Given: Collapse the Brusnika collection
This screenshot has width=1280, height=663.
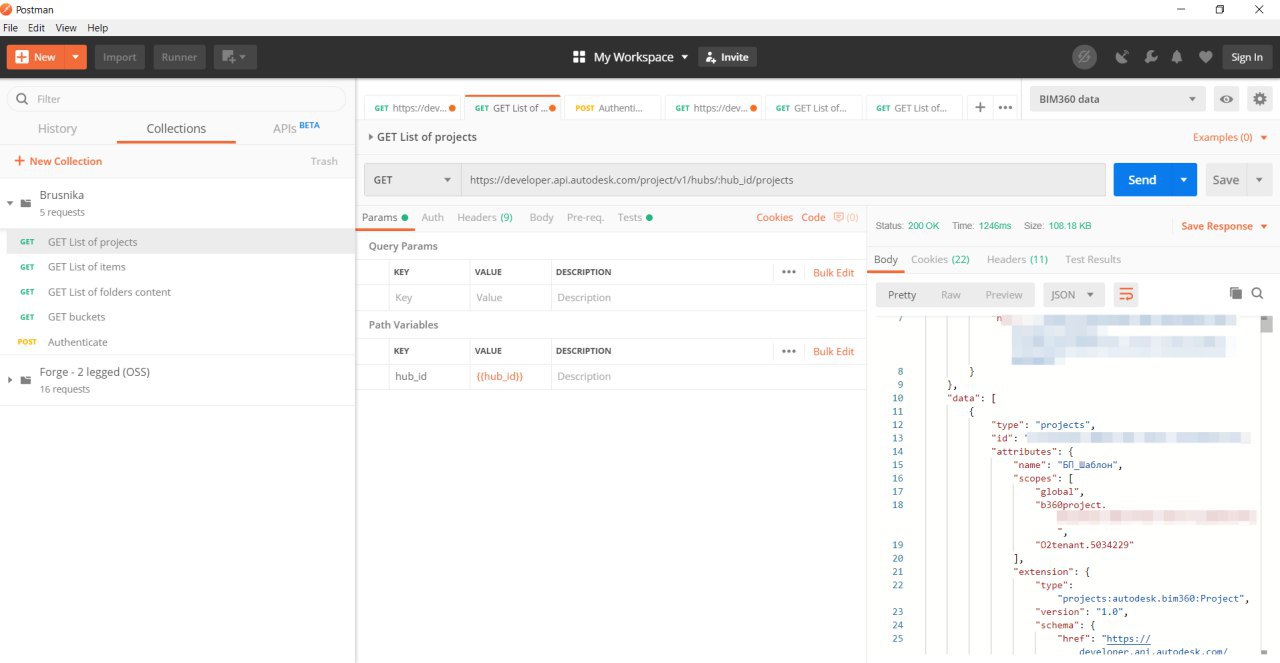Looking at the screenshot, I should 10,203.
